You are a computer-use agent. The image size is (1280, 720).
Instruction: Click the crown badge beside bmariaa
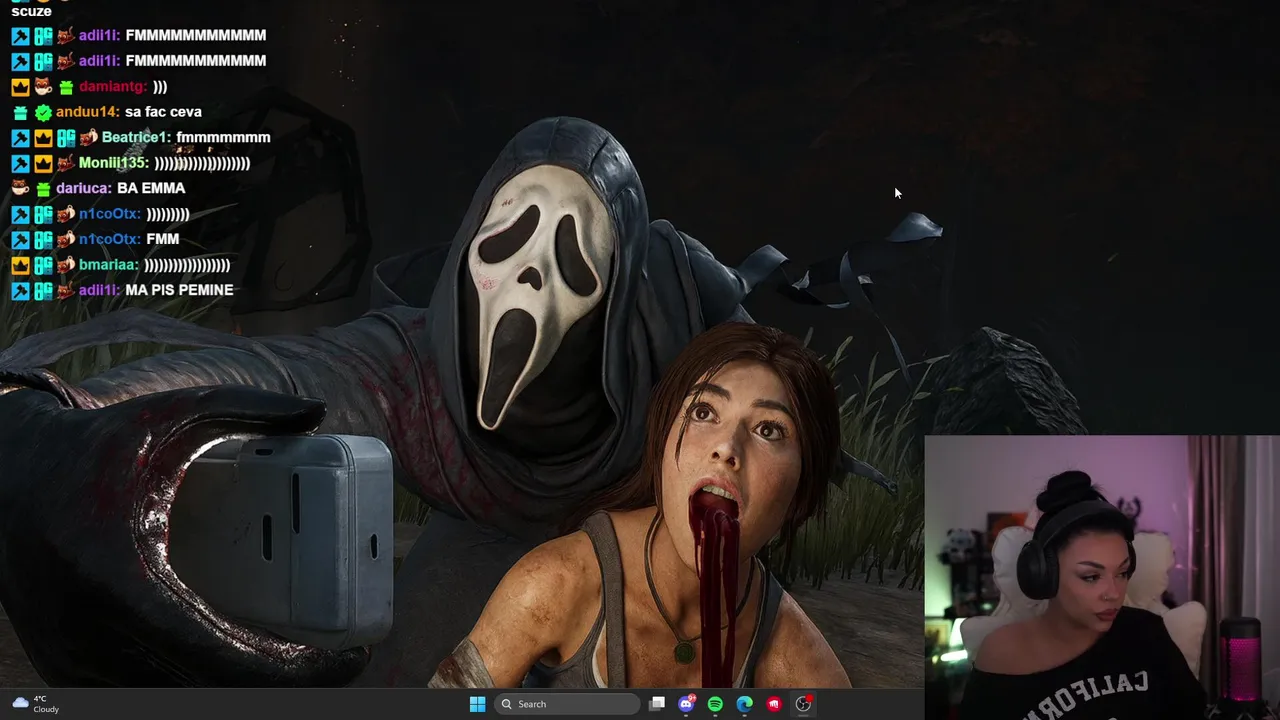click(20, 265)
